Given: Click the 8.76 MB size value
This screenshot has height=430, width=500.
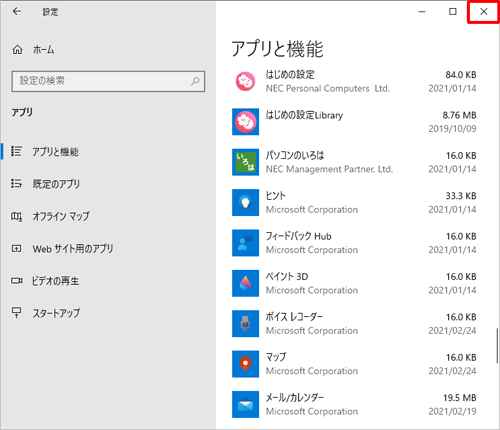Looking at the screenshot, I should [459, 115].
